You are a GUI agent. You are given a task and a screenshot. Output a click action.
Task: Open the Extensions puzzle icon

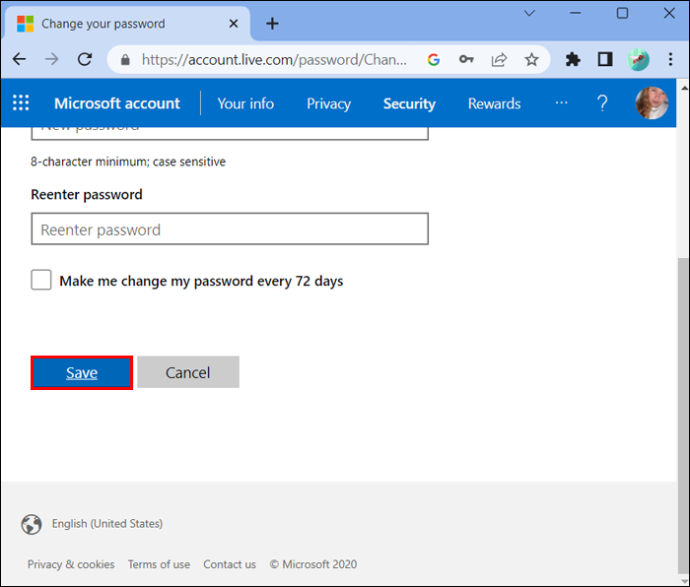(573, 59)
